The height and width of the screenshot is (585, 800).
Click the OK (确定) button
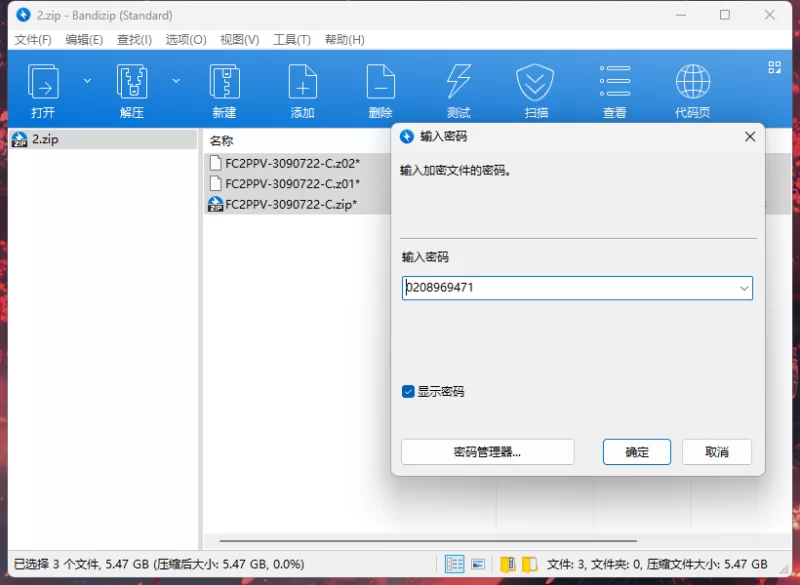click(636, 452)
